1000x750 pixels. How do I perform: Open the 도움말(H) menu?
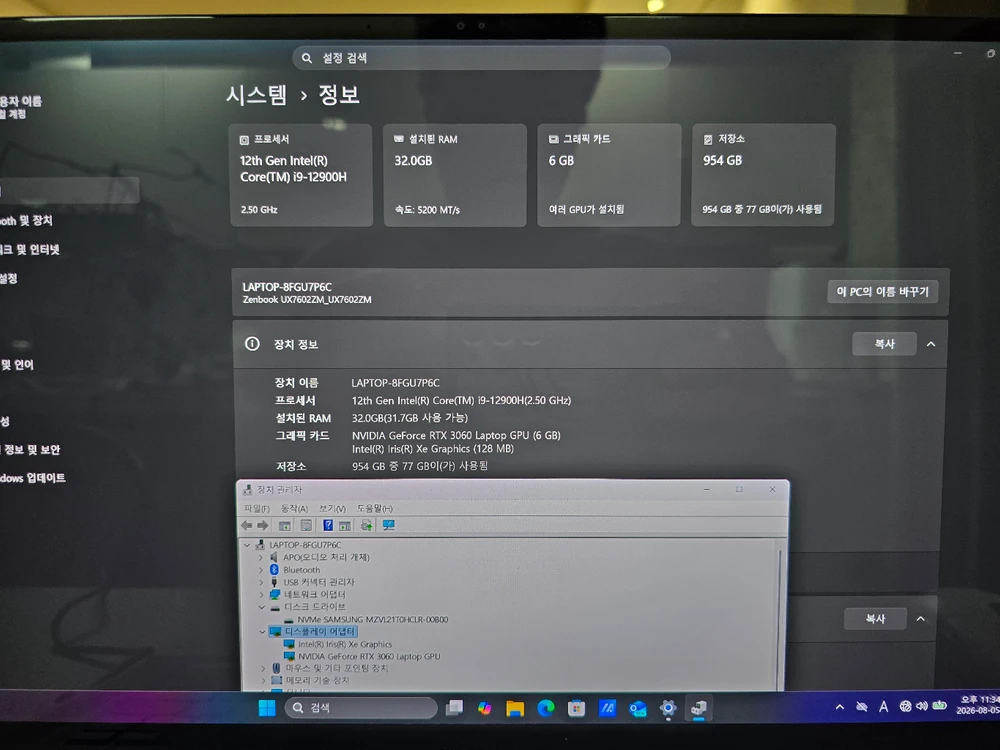coord(374,508)
